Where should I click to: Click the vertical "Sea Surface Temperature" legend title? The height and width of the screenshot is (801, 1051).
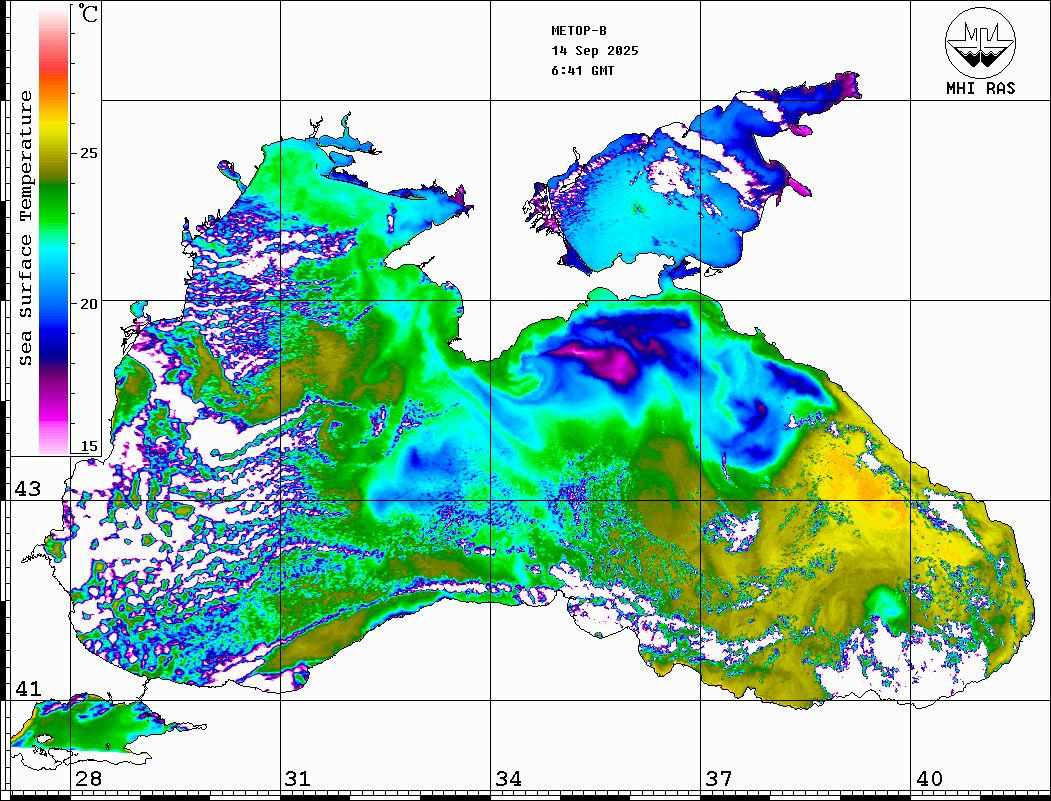(27, 228)
